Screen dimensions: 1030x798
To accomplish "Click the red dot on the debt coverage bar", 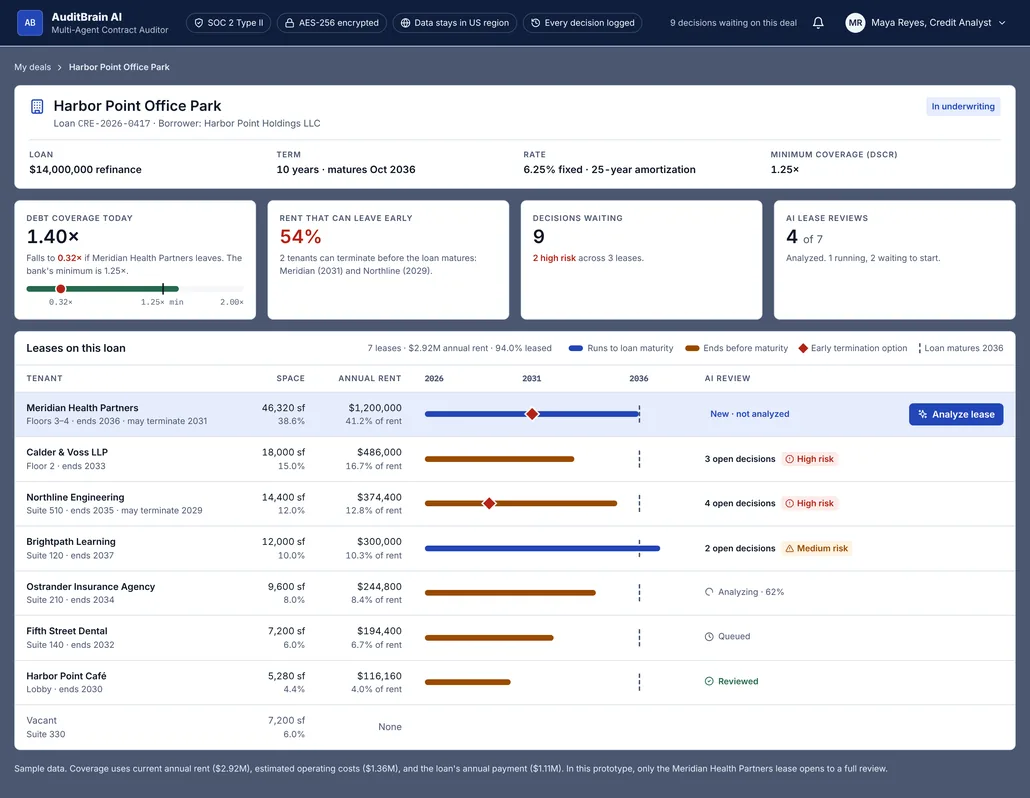I will [x=60, y=289].
